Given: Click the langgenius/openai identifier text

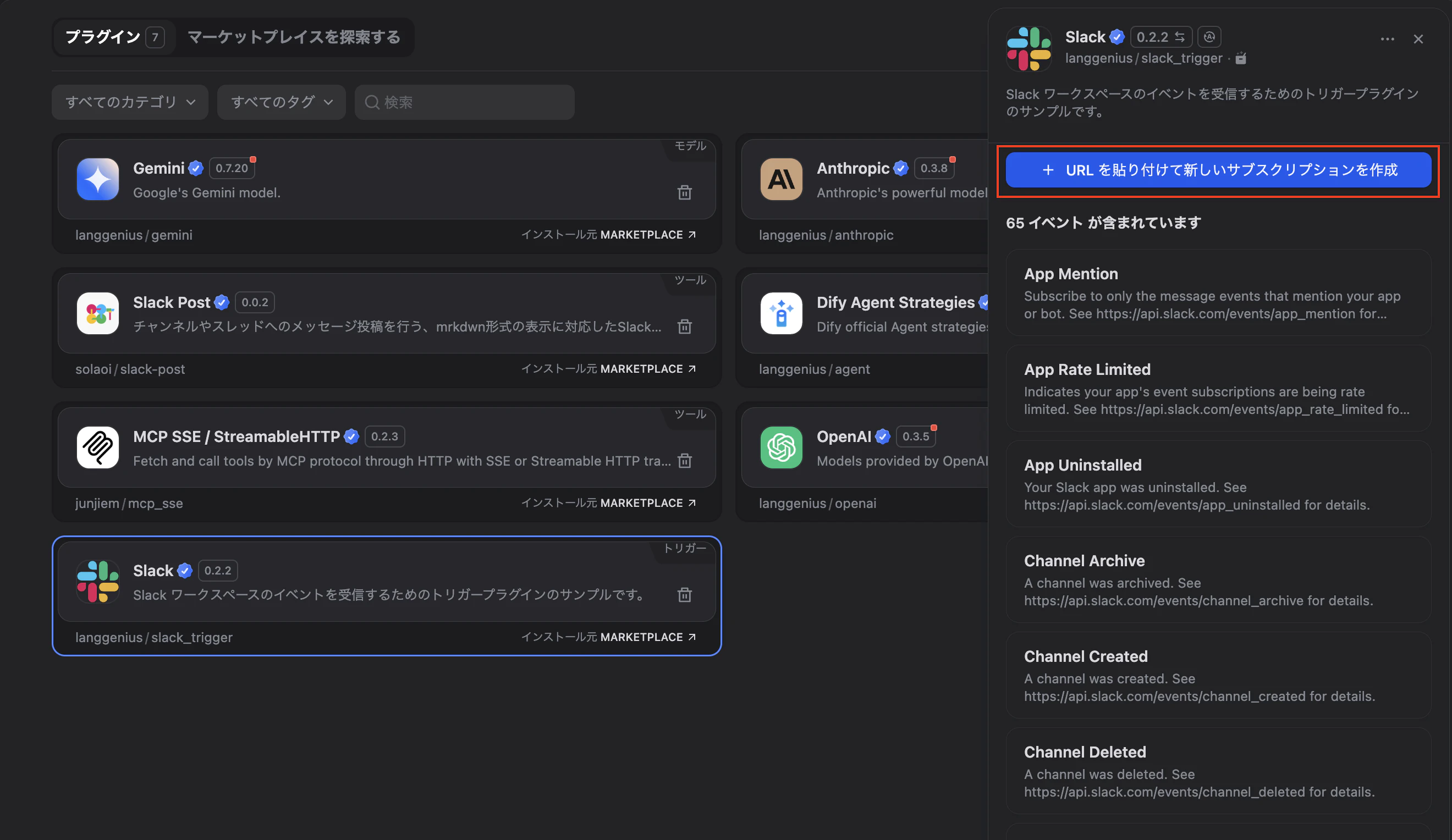Looking at the screenshot, I should tap(818, 503).
